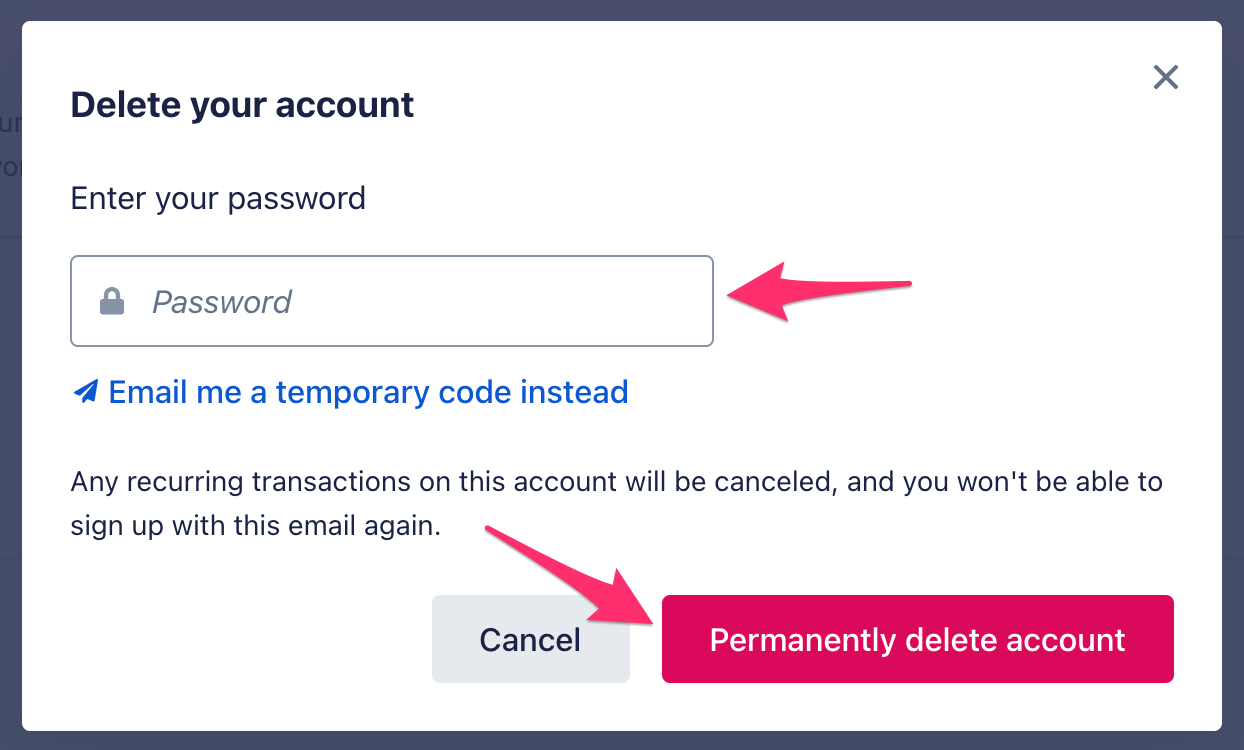This screenshot has height=750, width=1244.
Task: Close the Delete your account dialog
Action: point(1166,78)
